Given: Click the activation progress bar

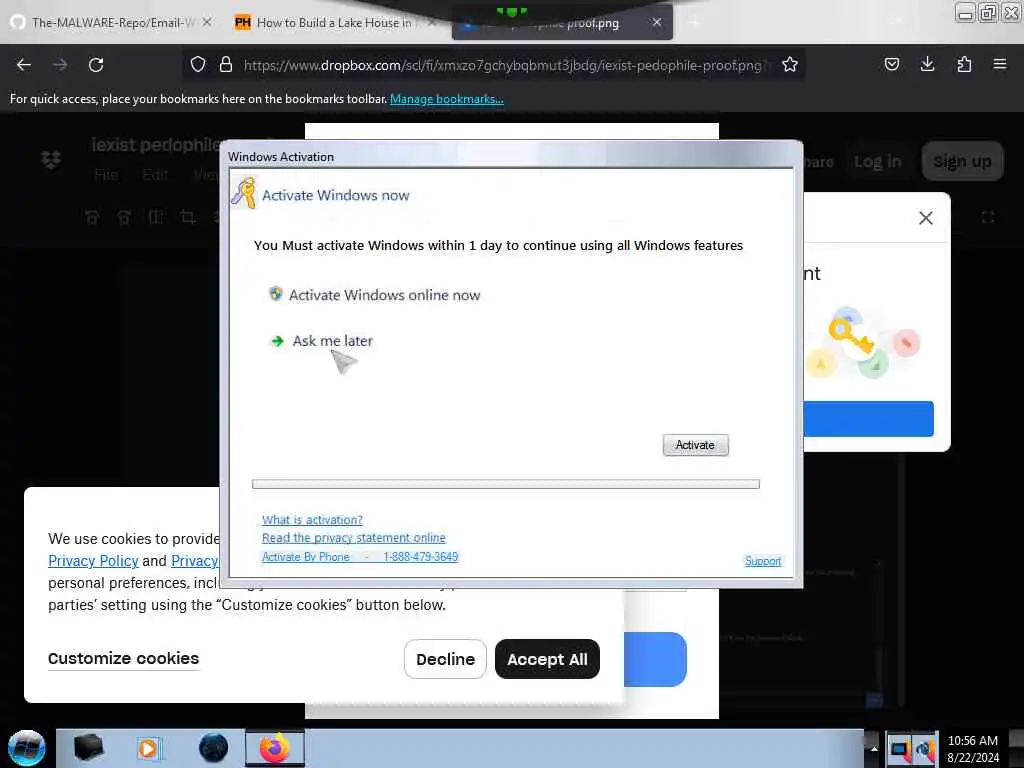Looking at the screenshot, I should (506, 484).
